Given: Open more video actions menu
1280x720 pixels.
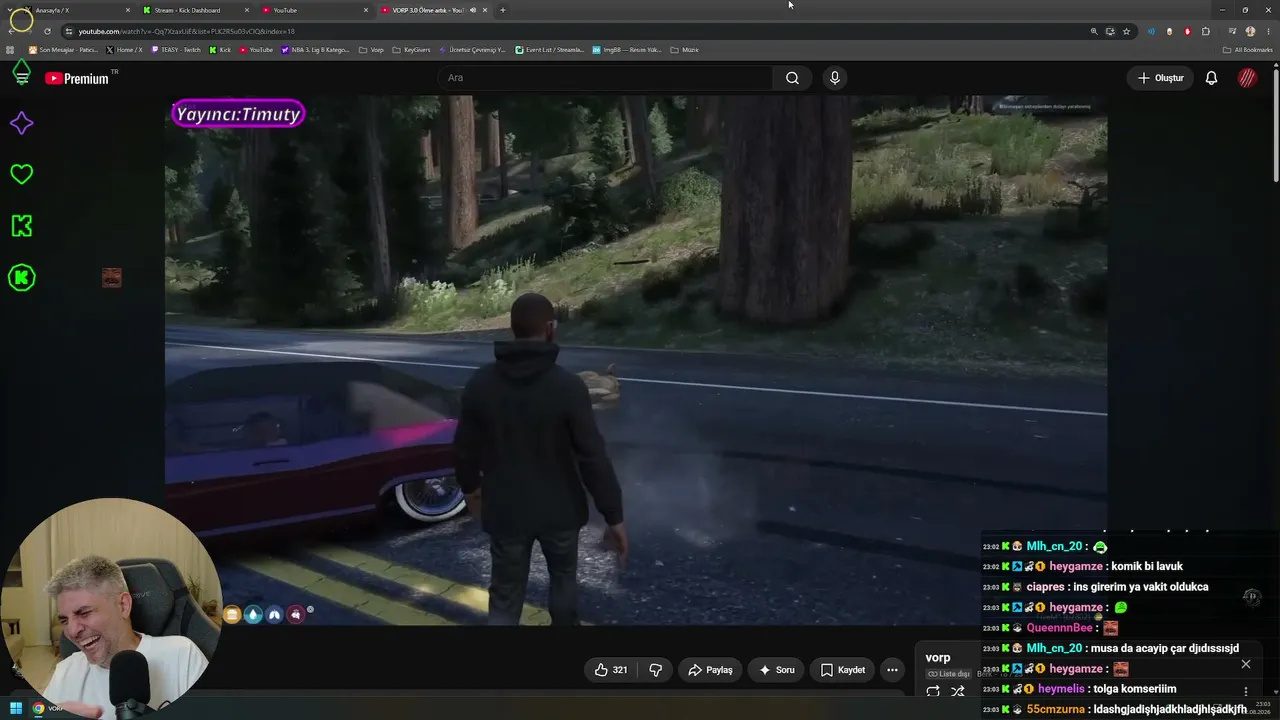Looking at the screenshot, I should [x=892, y=670].
